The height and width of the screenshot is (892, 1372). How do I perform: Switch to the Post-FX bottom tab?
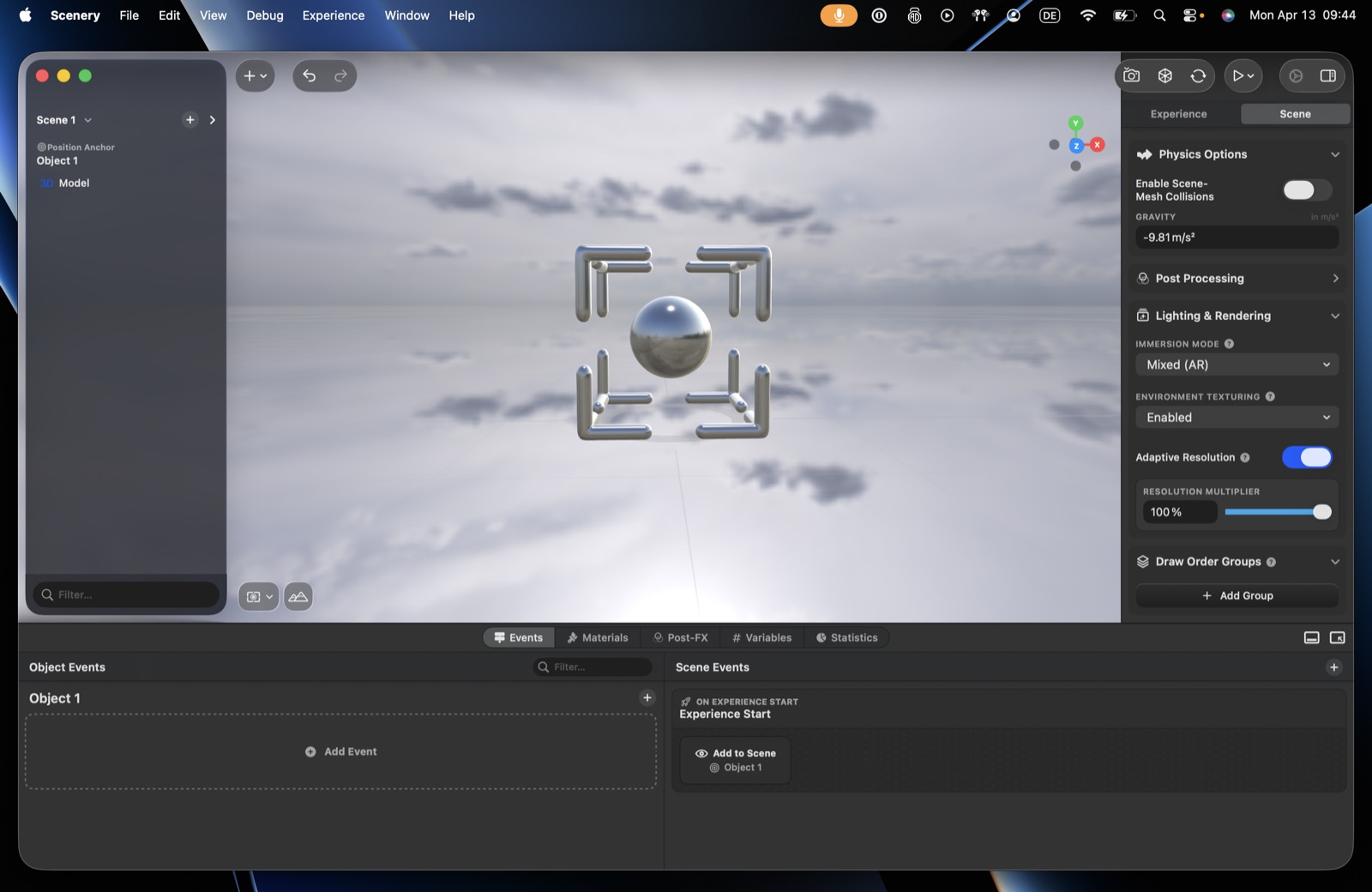point(681,637)
